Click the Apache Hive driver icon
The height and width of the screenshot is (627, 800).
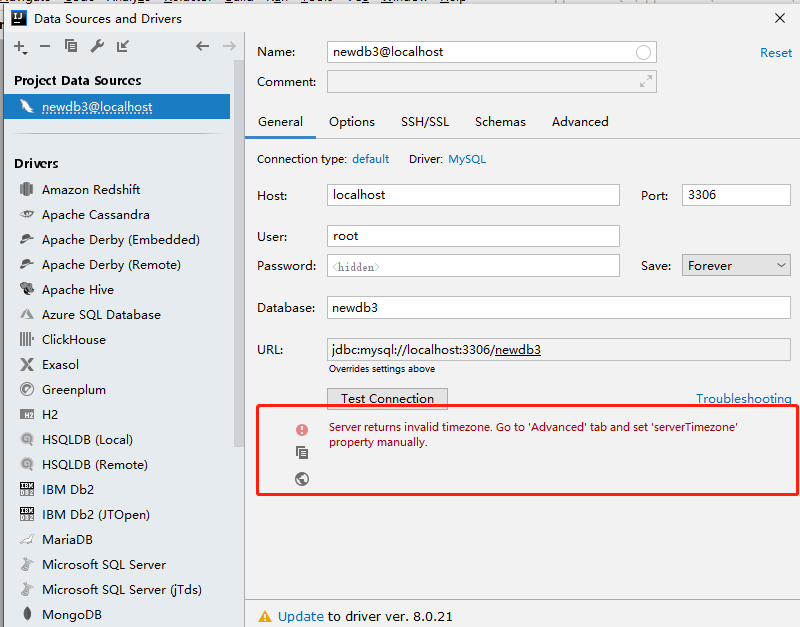(x=27, y=289)
